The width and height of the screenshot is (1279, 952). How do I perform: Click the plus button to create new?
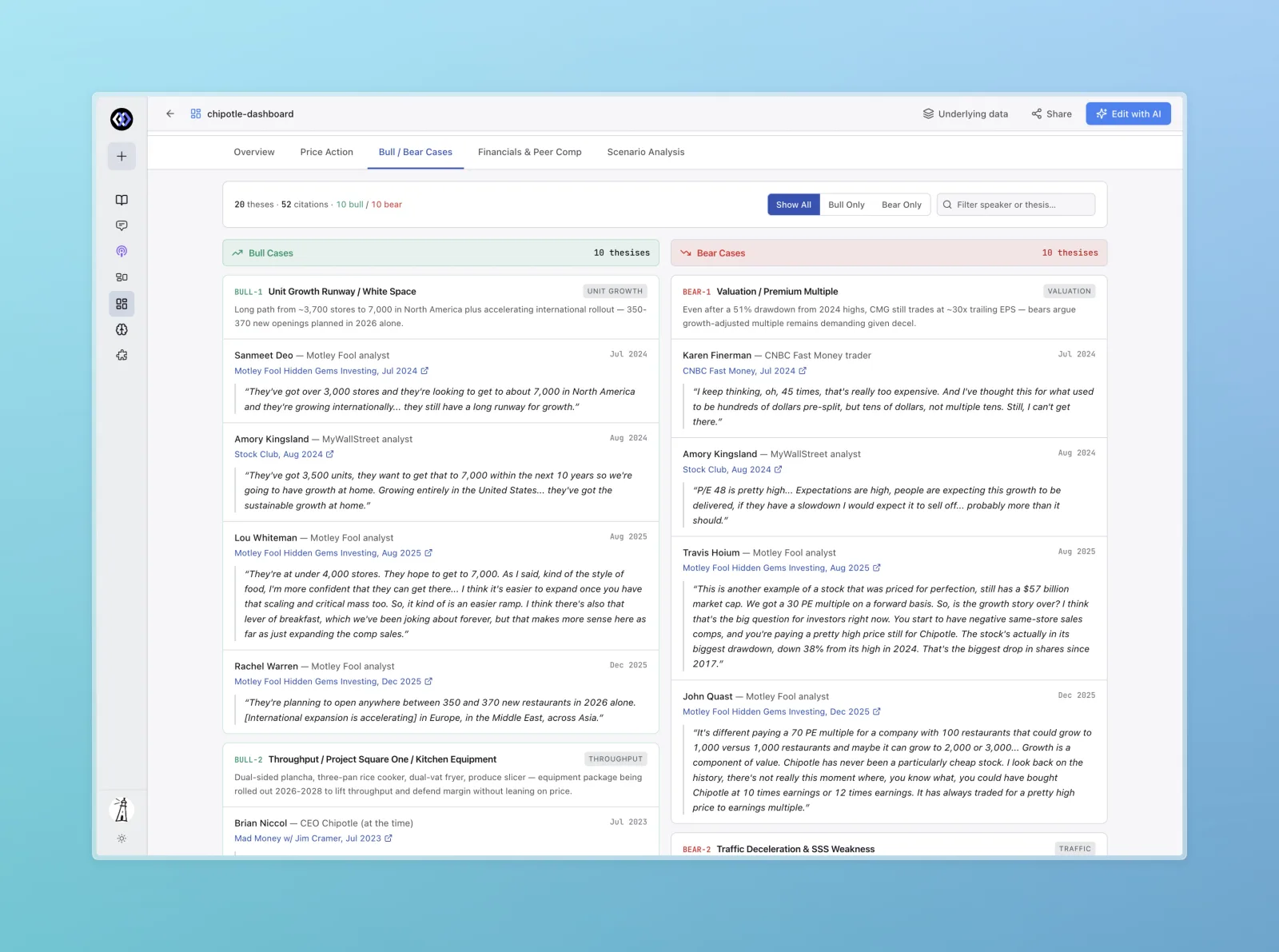[122, 156]
